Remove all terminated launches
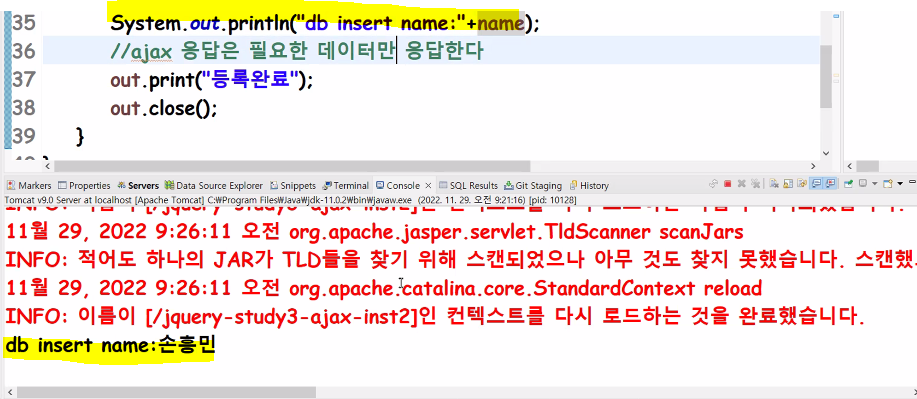 (x=755, y=184)
